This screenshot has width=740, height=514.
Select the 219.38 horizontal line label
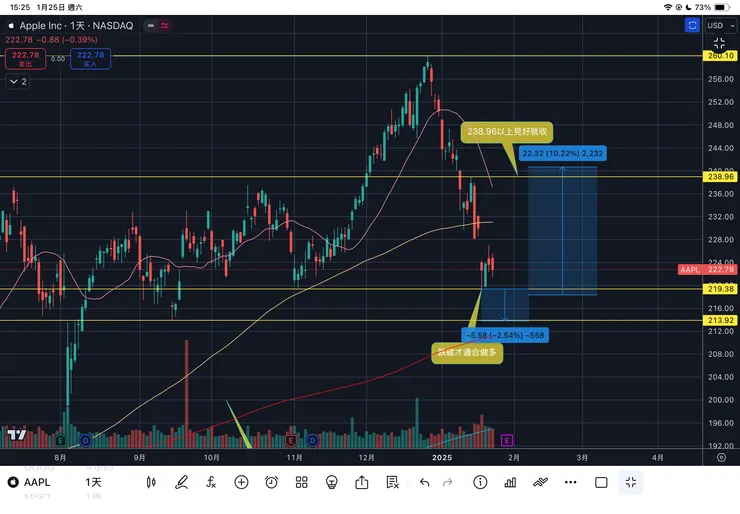[x=721, y=289]
